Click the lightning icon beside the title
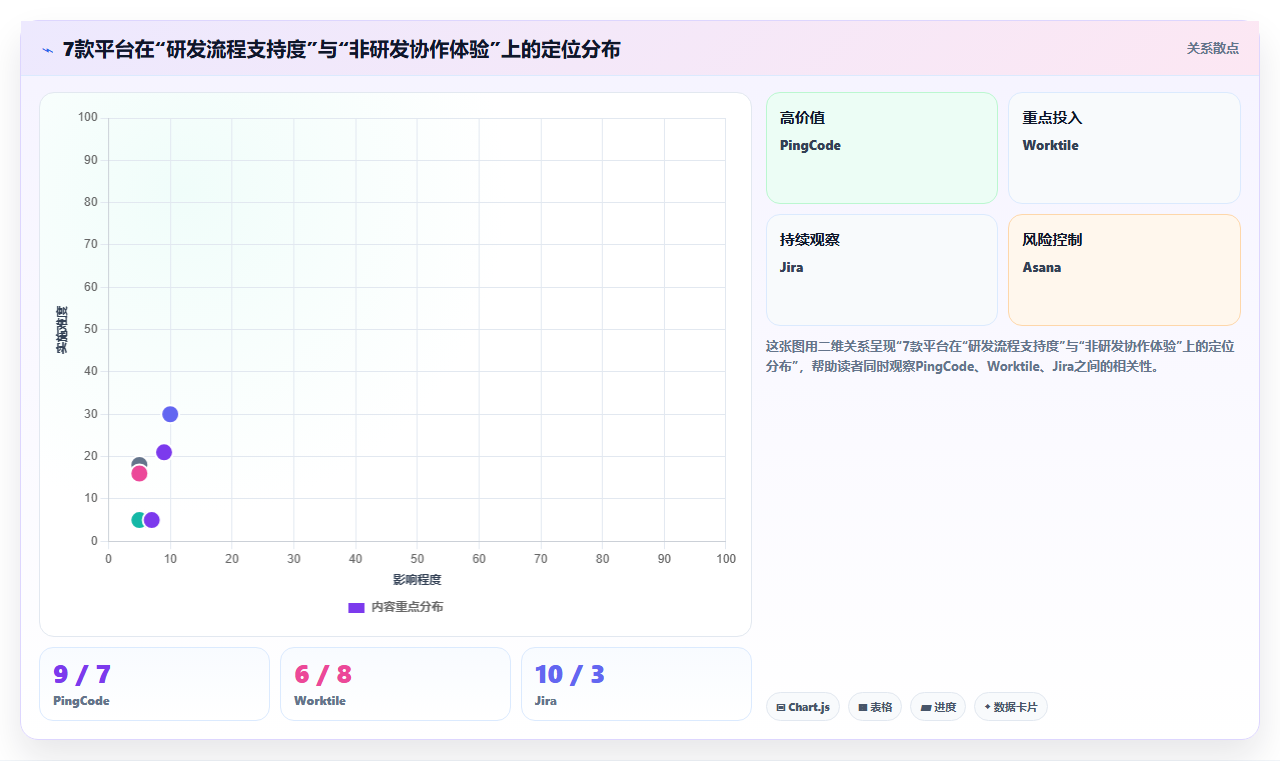Screen dimensions: 1280x761 point(47,49)
